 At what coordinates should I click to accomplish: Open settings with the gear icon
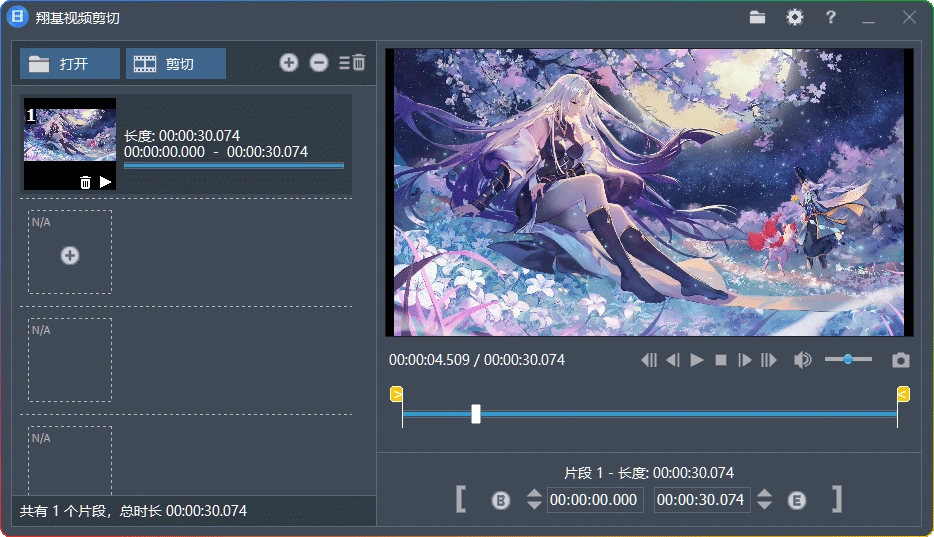pos(795,17)
